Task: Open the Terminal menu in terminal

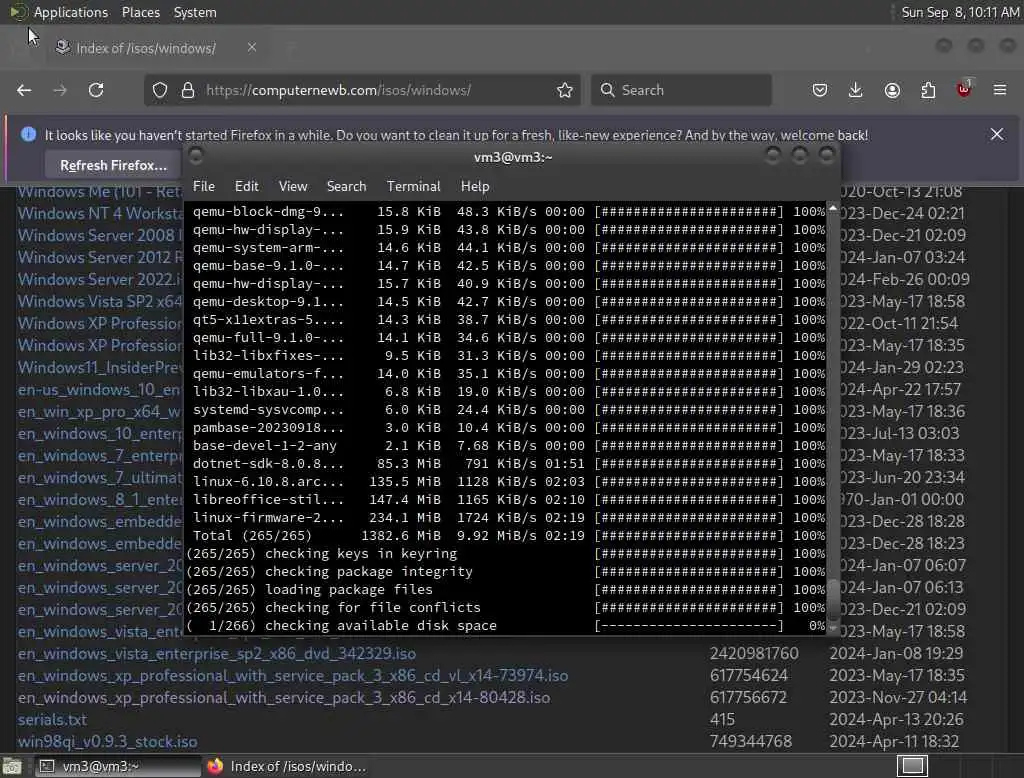Action: [413, 186]
